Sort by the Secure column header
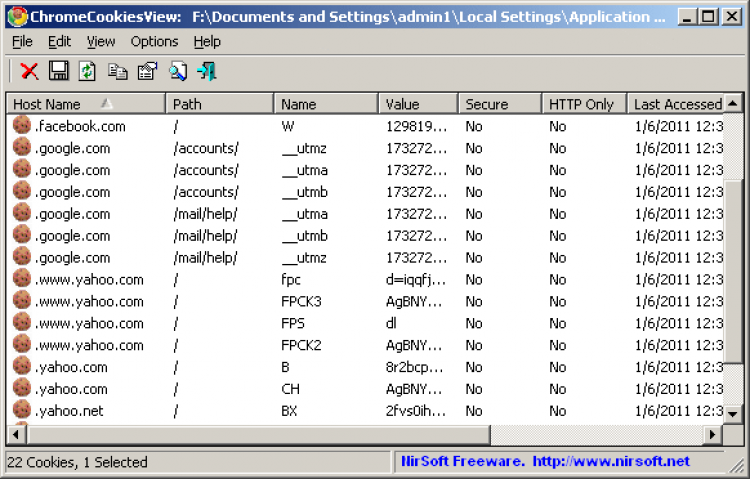The width and height of the screenshot is (750, 479). tap(486, 104)
